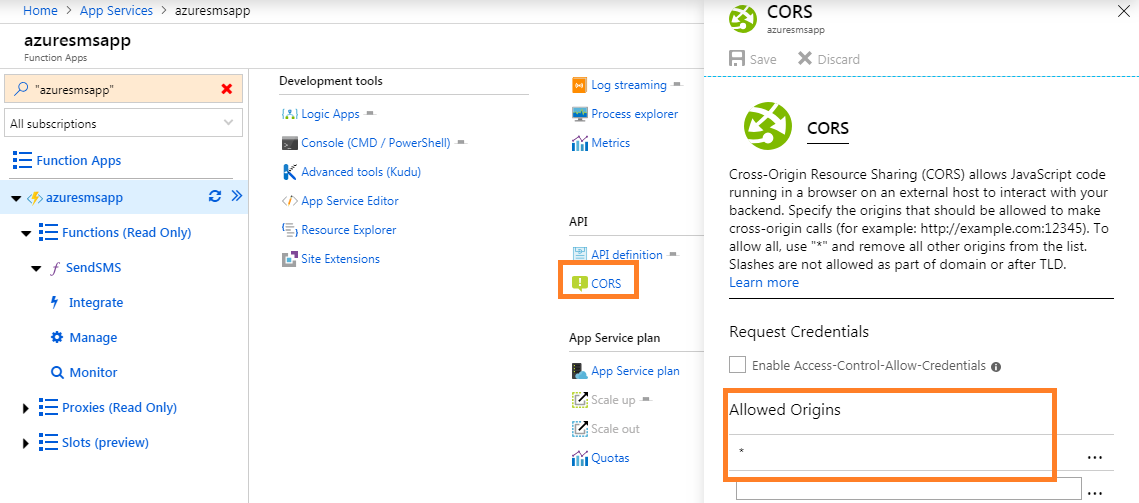The height and width of the screenshot is (503, 1139).
Task: Select Monitor under SendSMS
Action: pyautogui.click(x=93, y=372)
